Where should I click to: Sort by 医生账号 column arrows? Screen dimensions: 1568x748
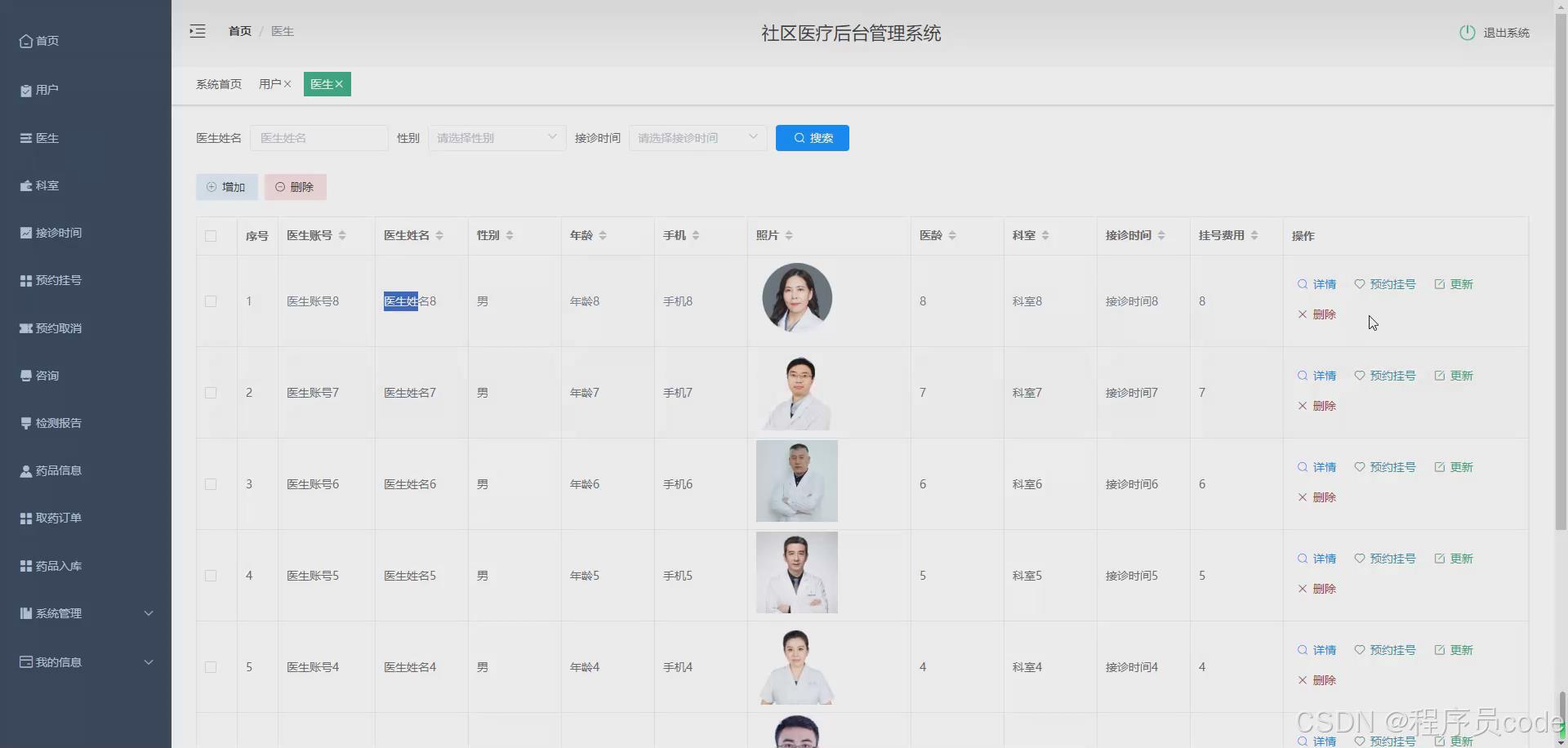click(342, 235)
